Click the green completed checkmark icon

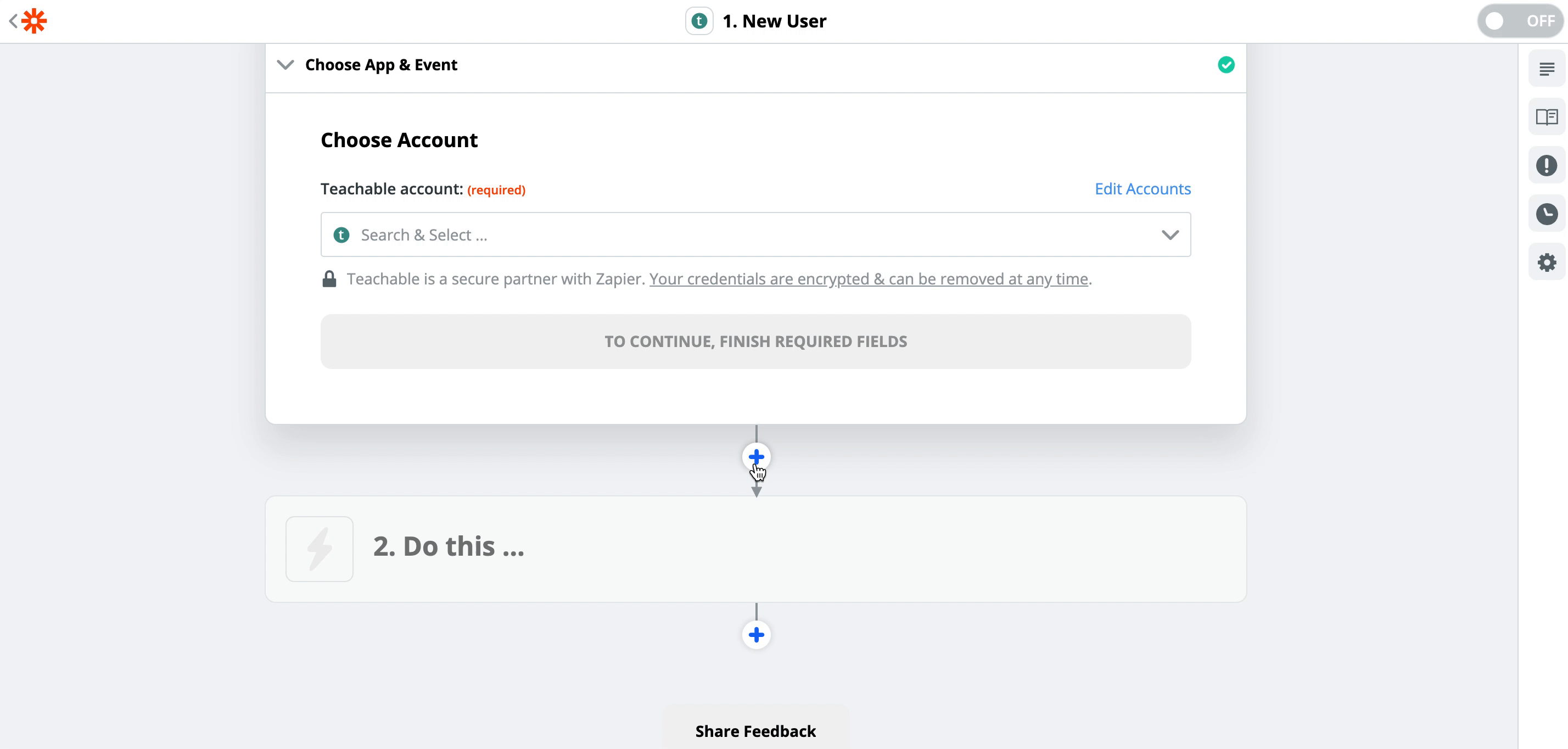tap(1226, 65)
